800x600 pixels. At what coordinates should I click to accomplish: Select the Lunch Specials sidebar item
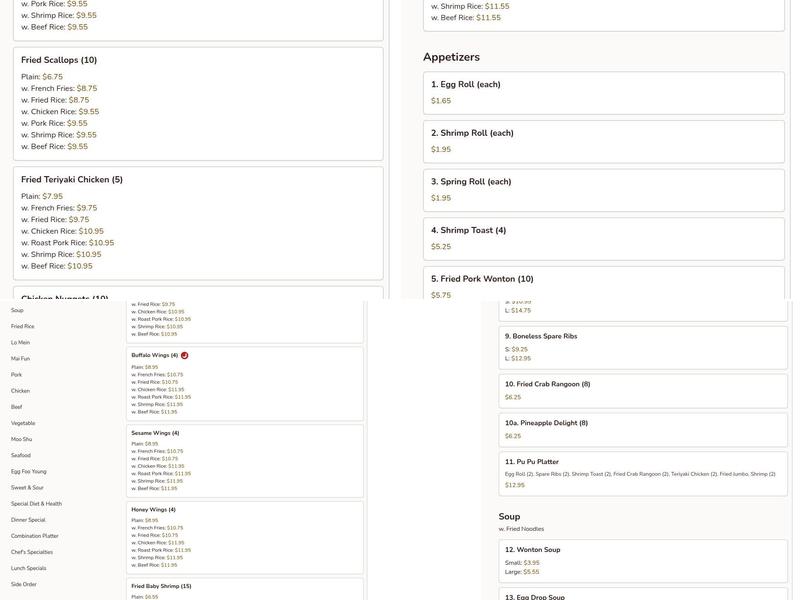point(29,568)
